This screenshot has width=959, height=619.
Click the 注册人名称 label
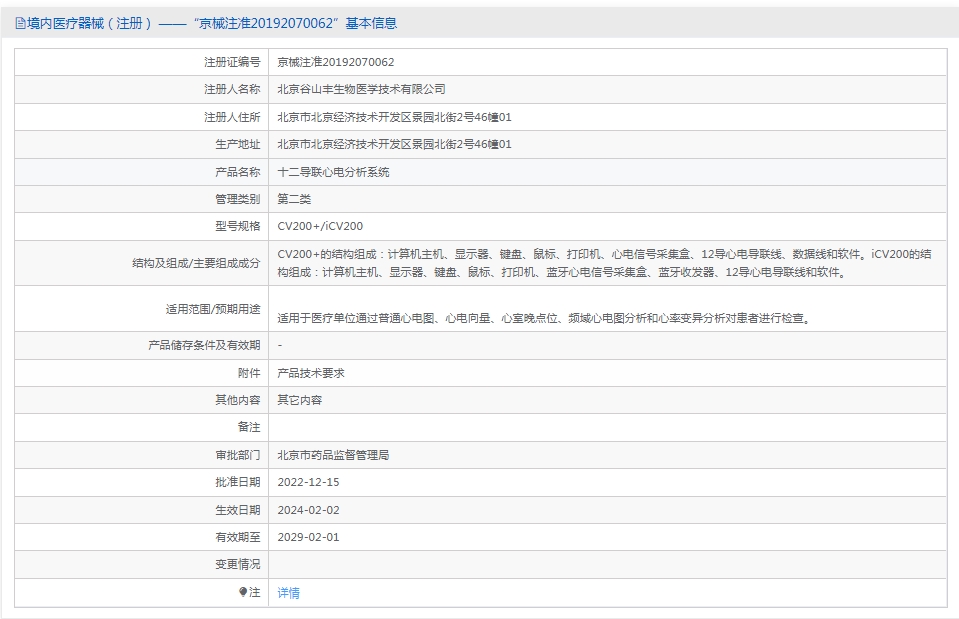click(232, 89)
